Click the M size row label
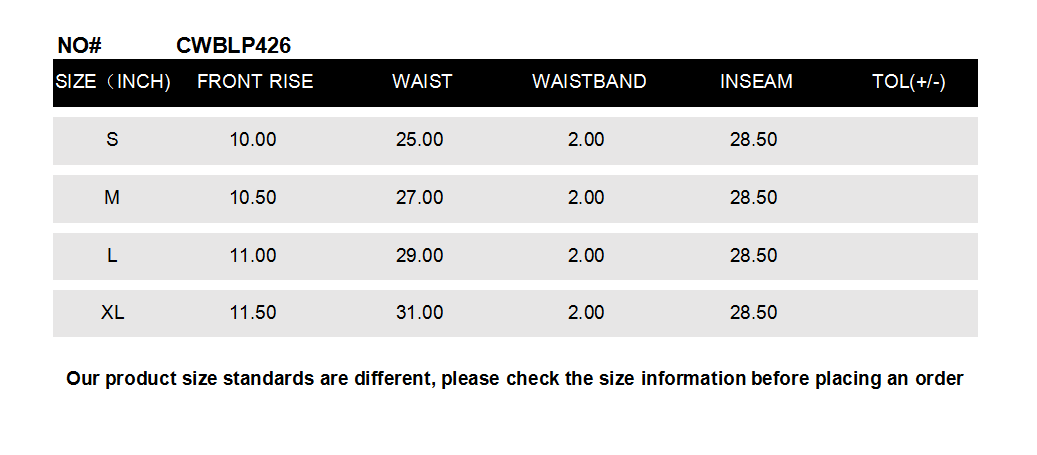The width and height of the screenshot is (1037, 455). click(112, 198)
